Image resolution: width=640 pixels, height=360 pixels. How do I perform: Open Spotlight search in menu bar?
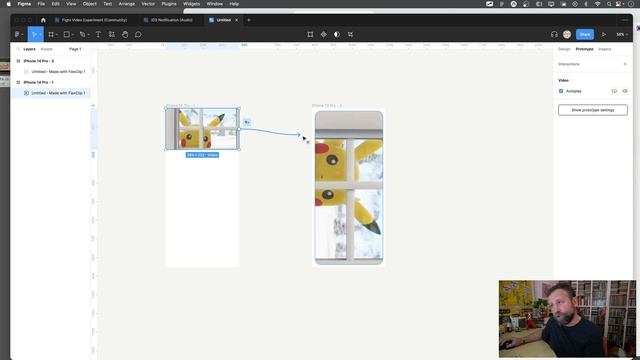coord(609,4)
